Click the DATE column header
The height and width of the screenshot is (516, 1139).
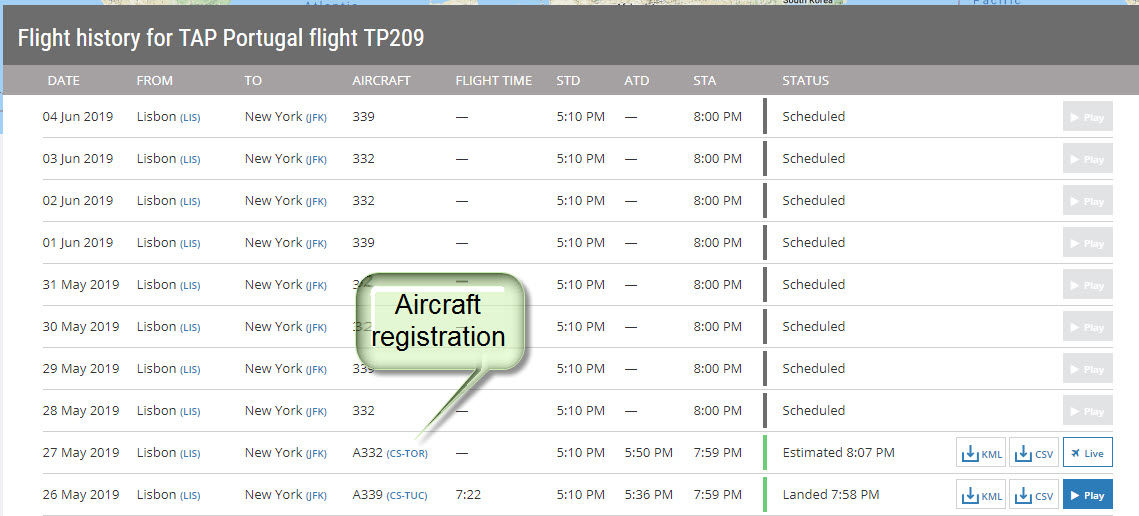(63, 80)
